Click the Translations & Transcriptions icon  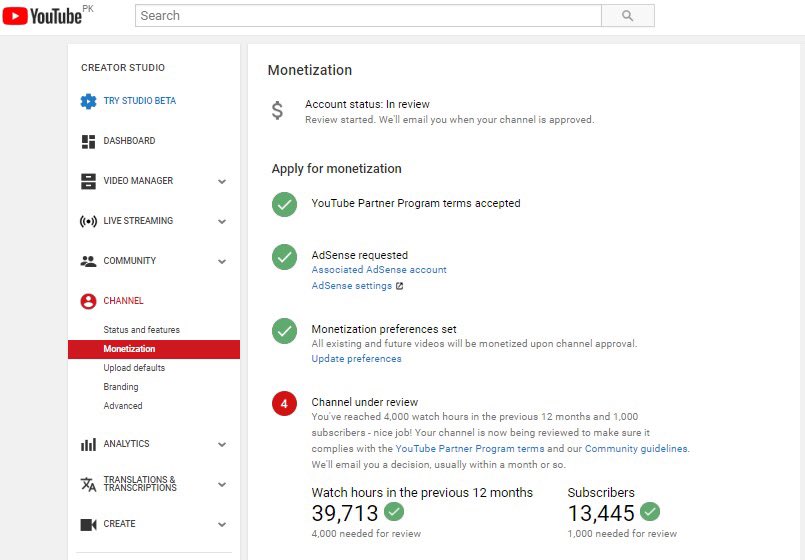[x=88, y=484]
